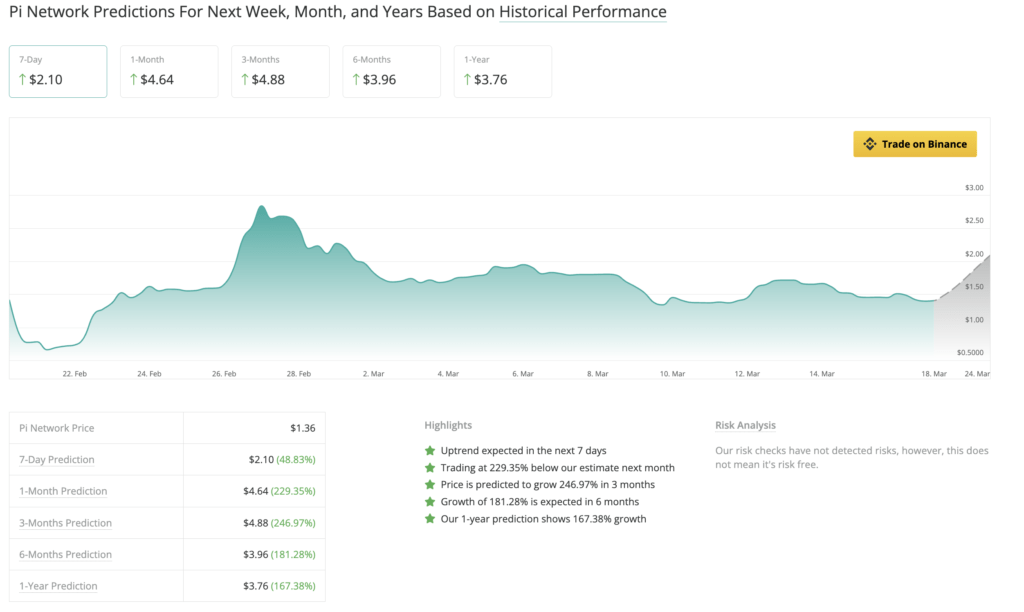Click star icon next to Trading at 229.35%
The width and height of the screenshot is (1024, 612).
click(430, 468)
